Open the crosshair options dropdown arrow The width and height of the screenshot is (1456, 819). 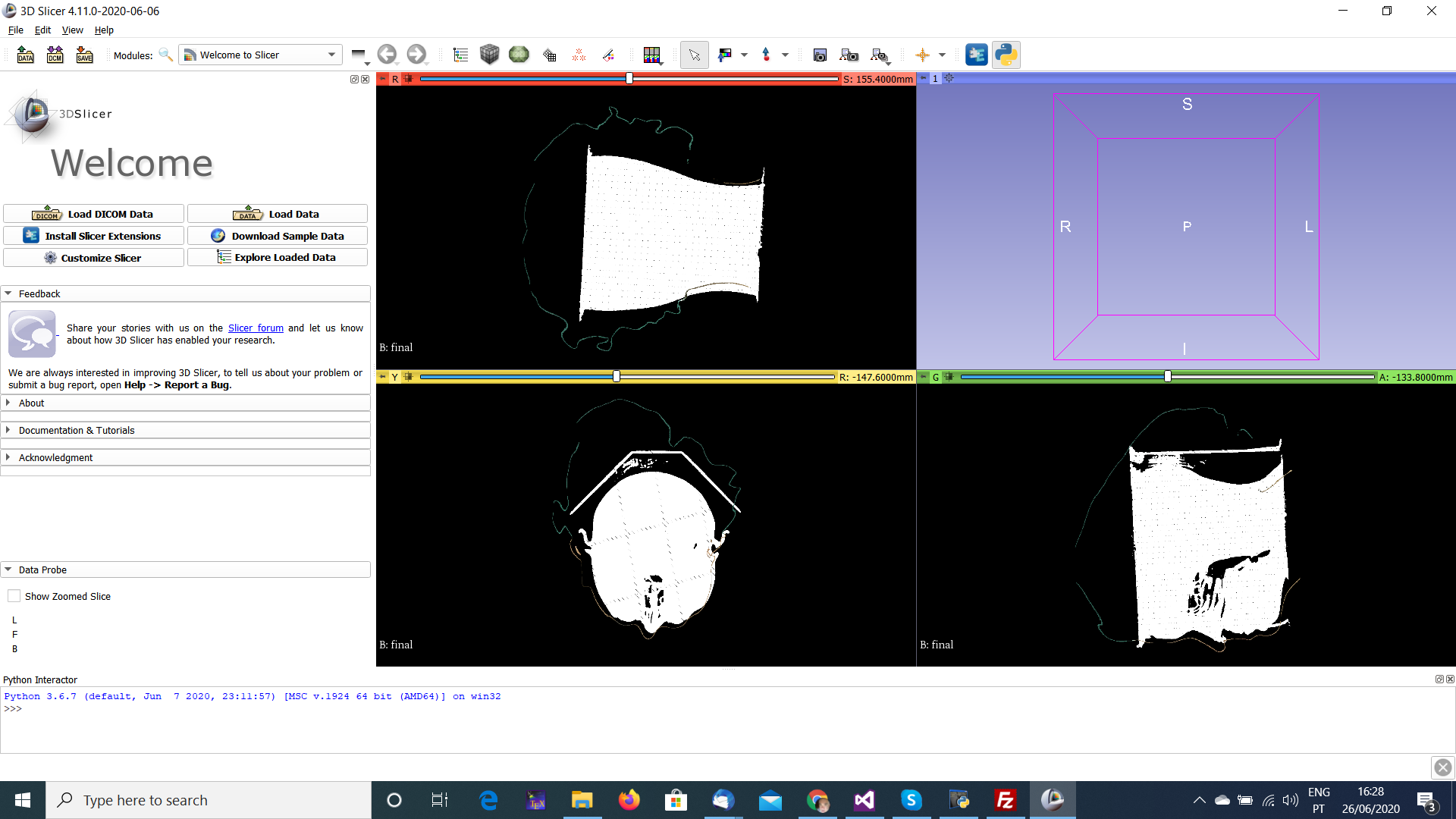(x=942, y=55)
